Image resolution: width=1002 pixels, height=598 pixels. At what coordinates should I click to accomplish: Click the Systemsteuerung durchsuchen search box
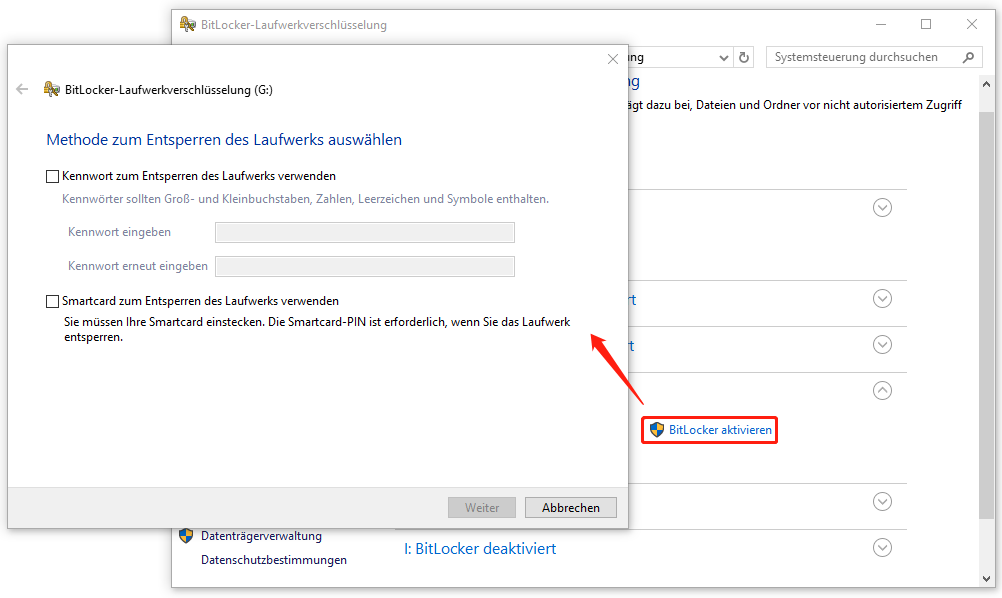862,57
